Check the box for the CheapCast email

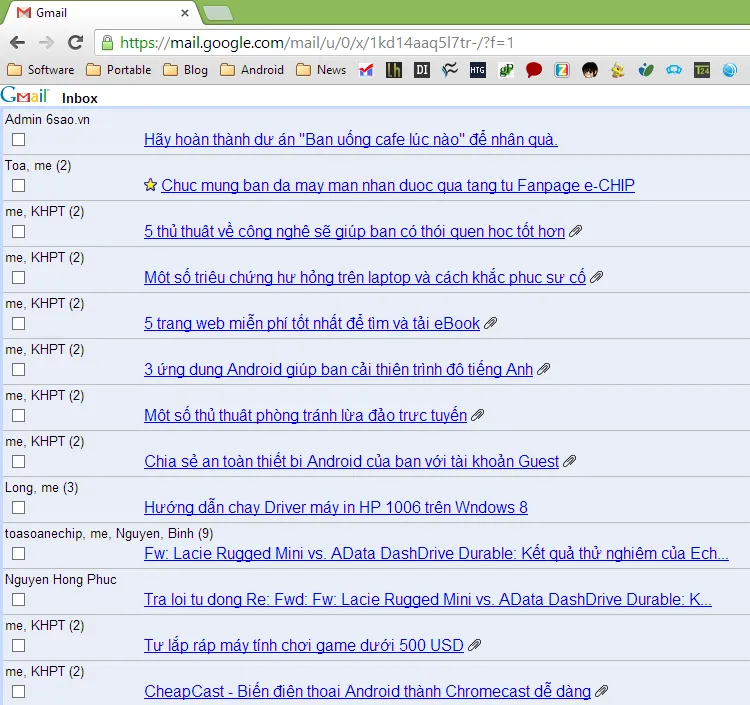pos(18,692)
